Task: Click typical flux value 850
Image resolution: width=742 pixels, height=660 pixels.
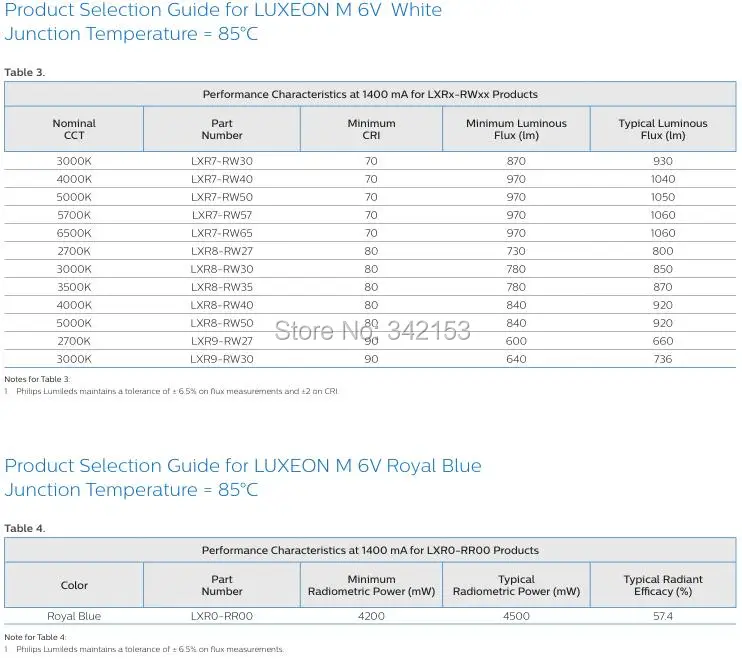Action: 663,269
